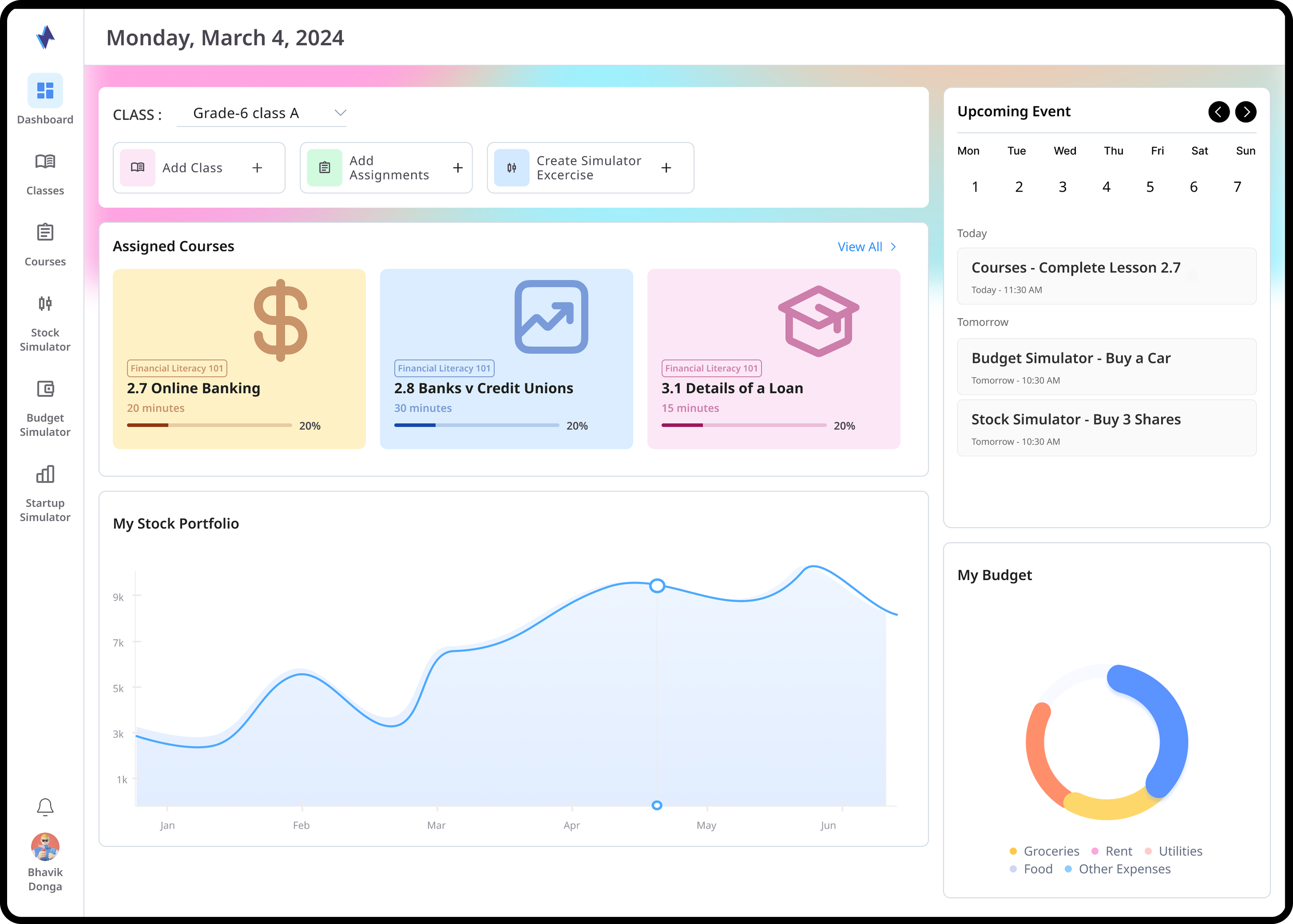Click Add Class button
This screenshot has width=1293, height=924.
coord(199,168)
